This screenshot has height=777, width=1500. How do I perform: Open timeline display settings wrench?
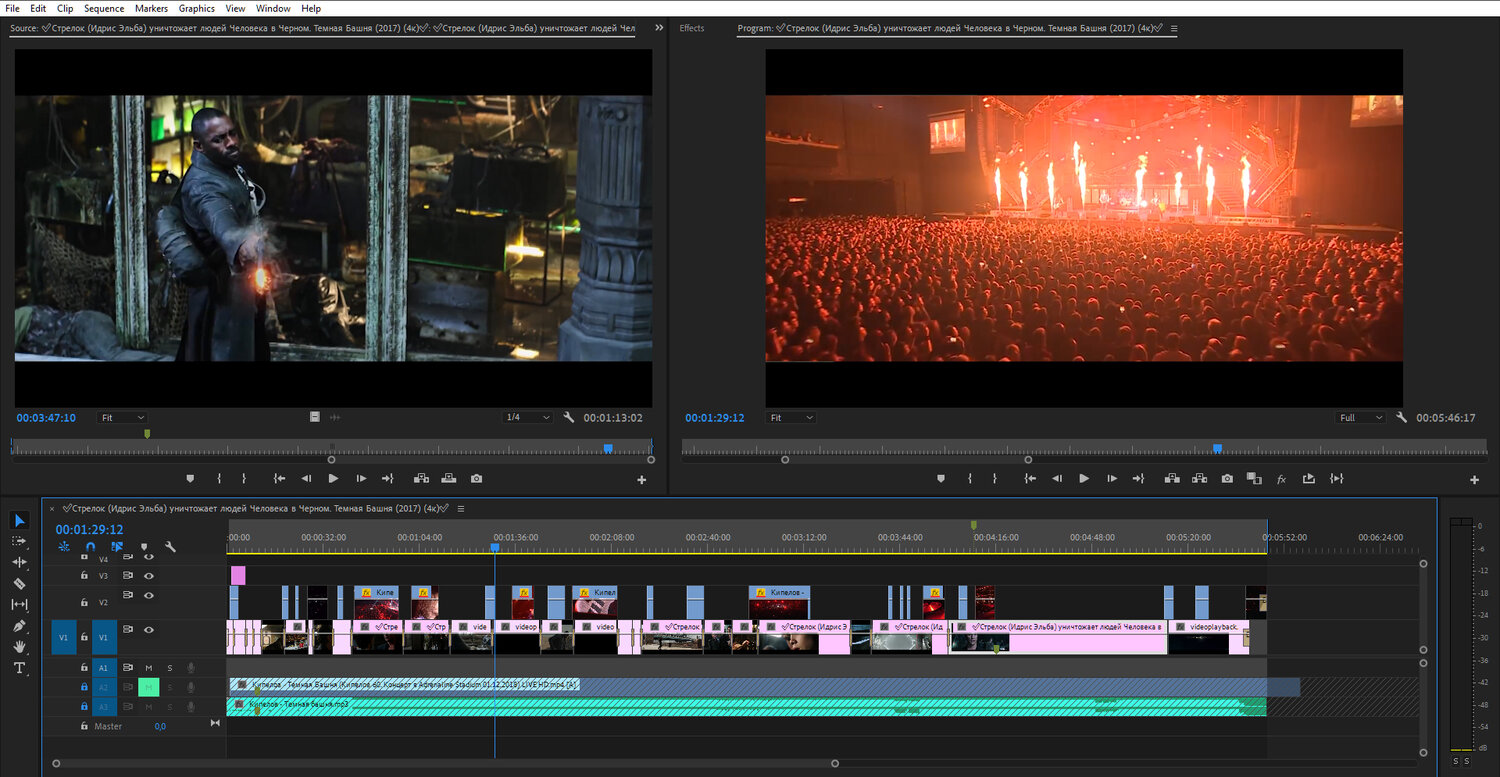click(171, 547)
